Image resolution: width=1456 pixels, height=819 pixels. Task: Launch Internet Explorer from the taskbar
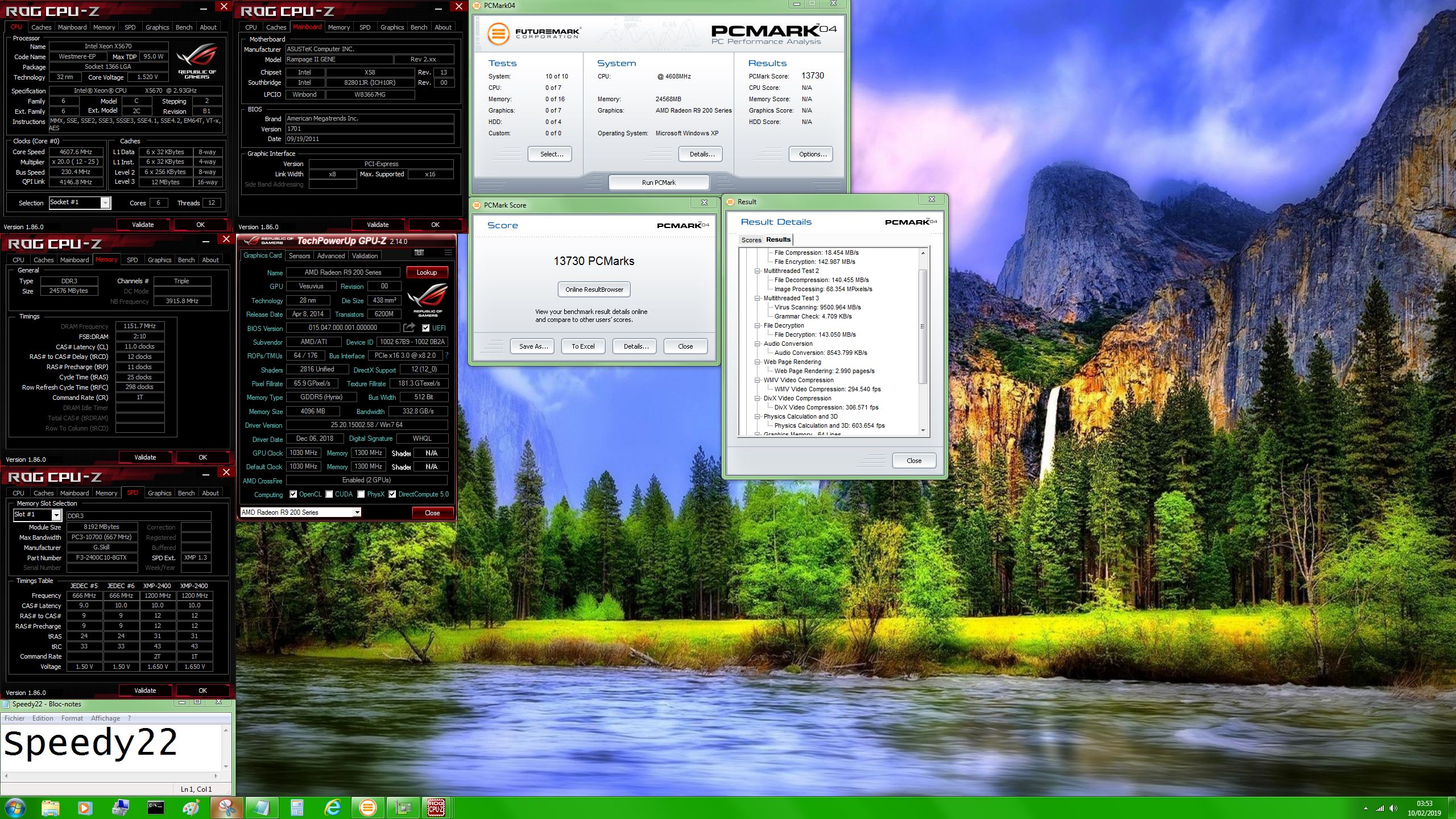[x=333, y=808]
